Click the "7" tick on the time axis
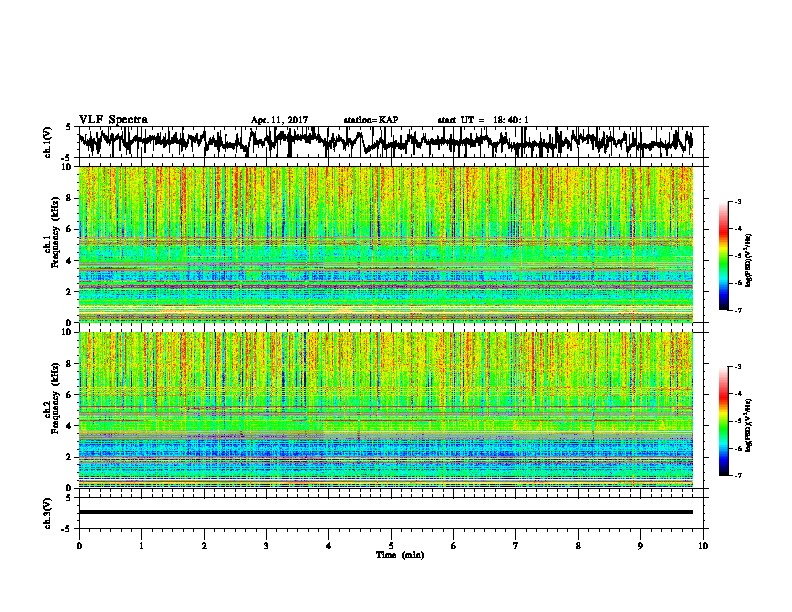 516,546
